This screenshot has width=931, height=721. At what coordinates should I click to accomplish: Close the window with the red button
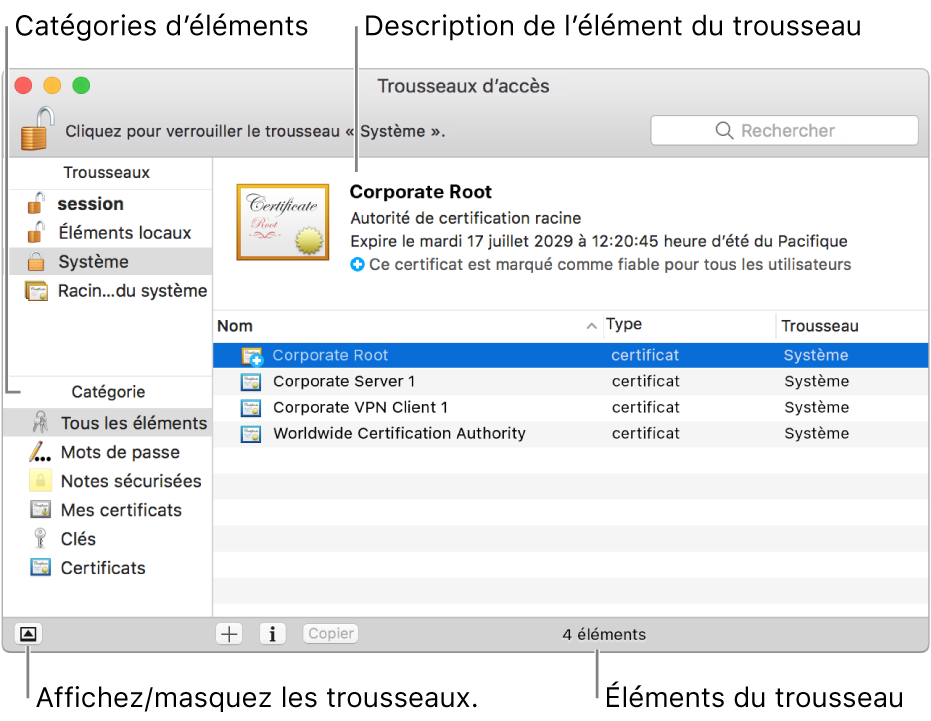click(23, 86)
